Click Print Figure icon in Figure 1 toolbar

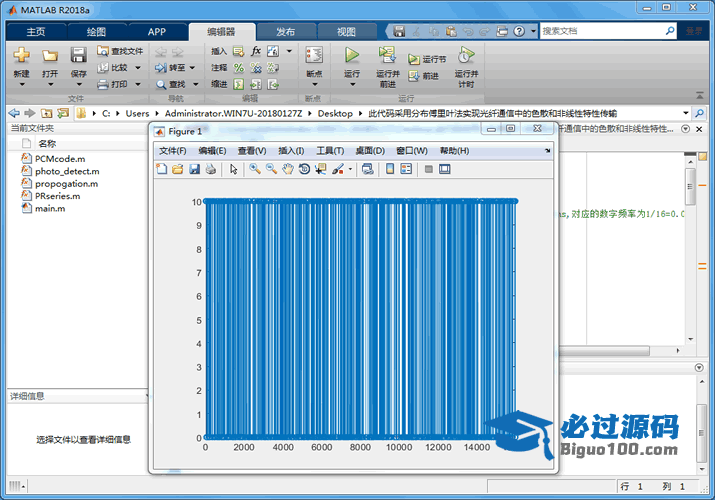pyautogui.click(x=211, y=169)
